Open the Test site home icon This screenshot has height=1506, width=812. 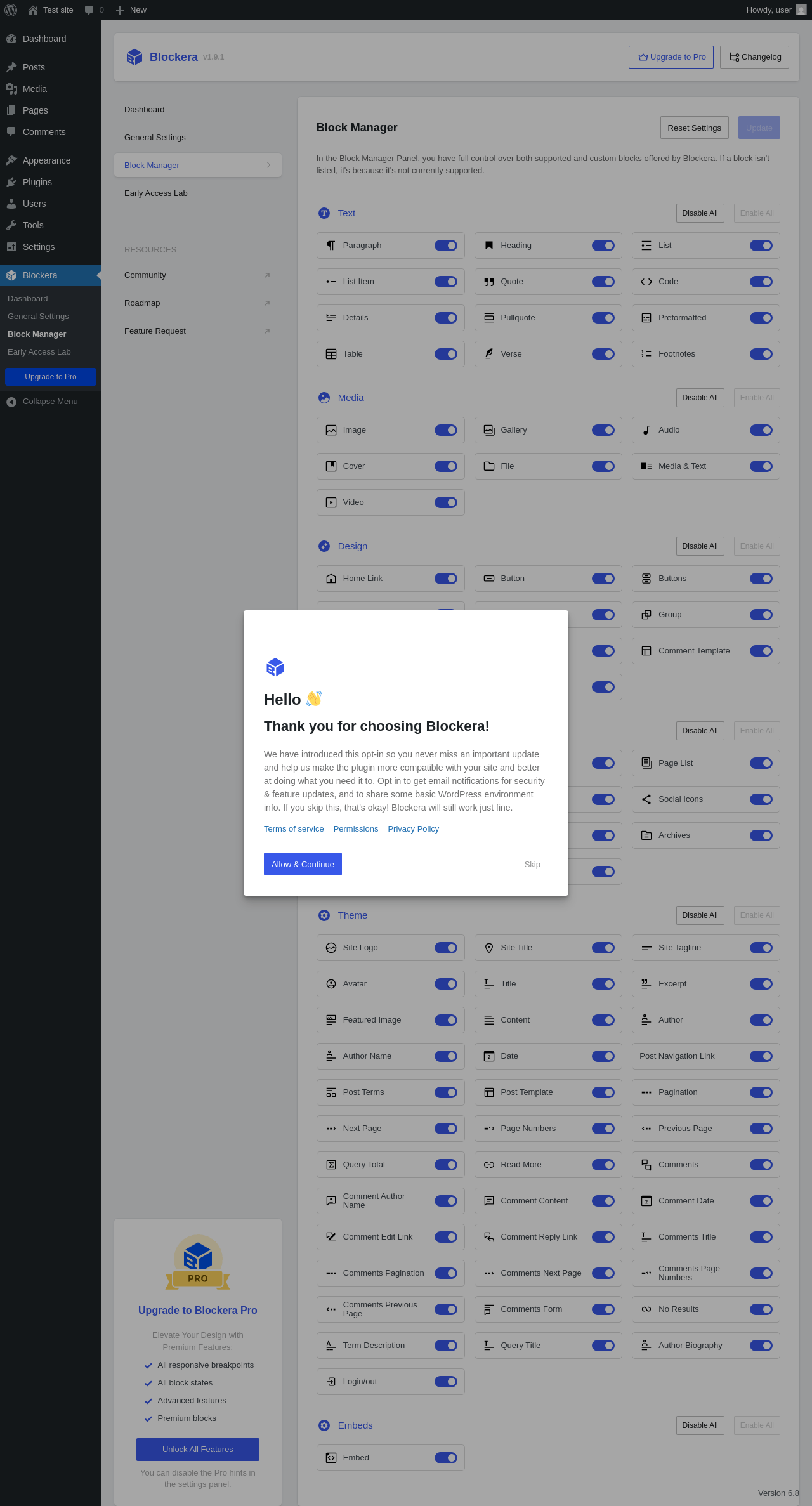[33, 10]
